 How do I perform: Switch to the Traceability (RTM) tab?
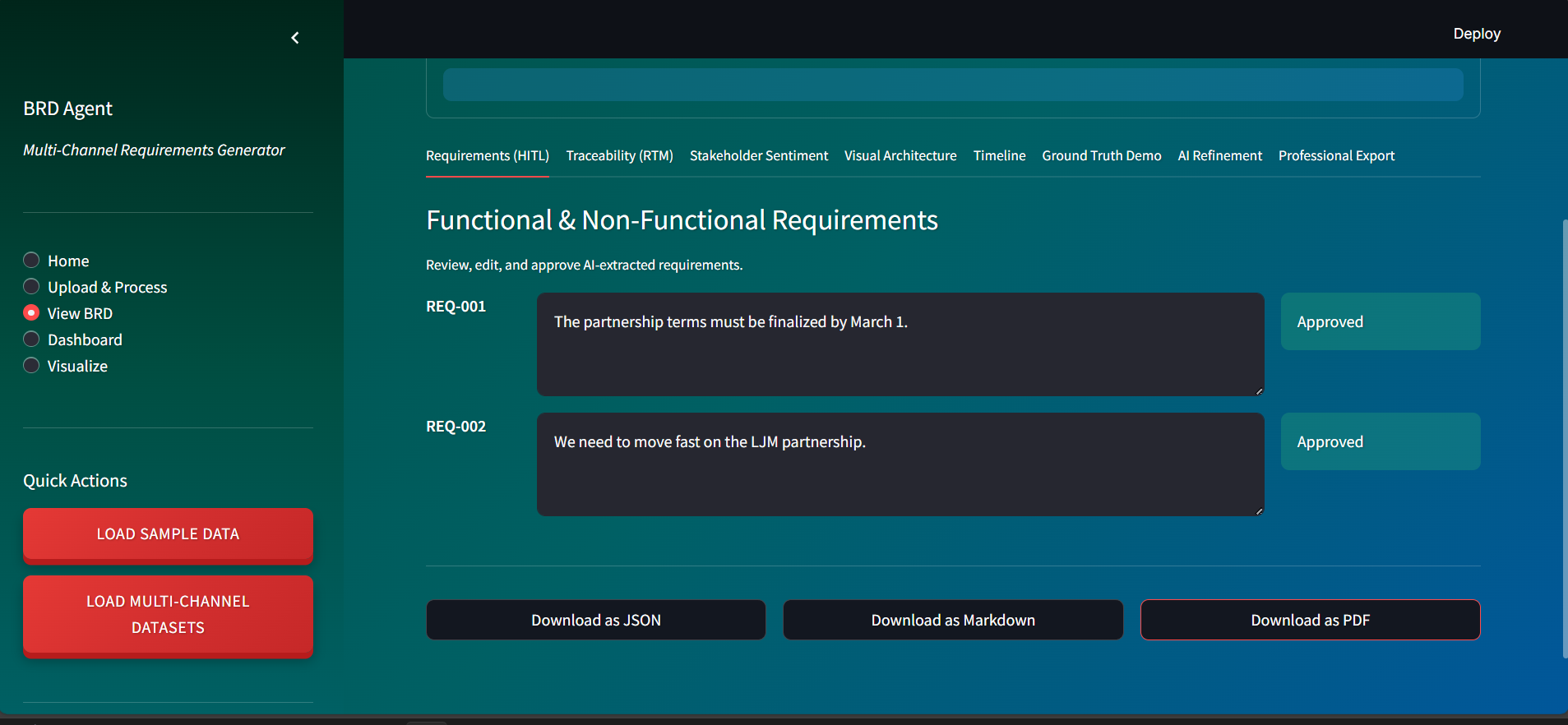(x=619, y=156)
